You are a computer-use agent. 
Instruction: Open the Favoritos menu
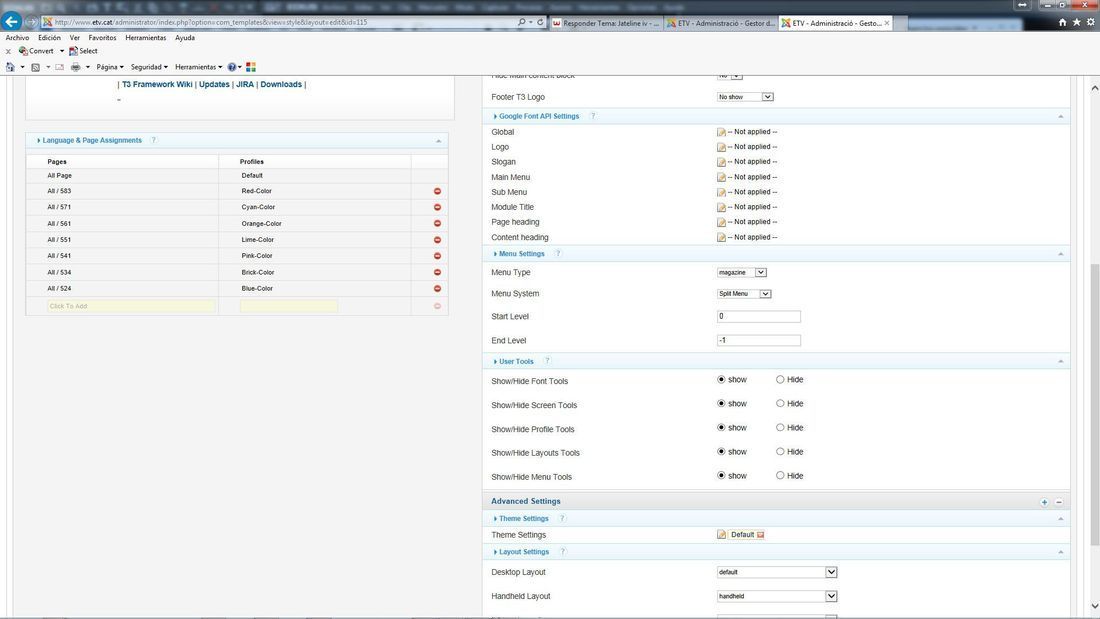pyautogui.click(x=102, y=38)
